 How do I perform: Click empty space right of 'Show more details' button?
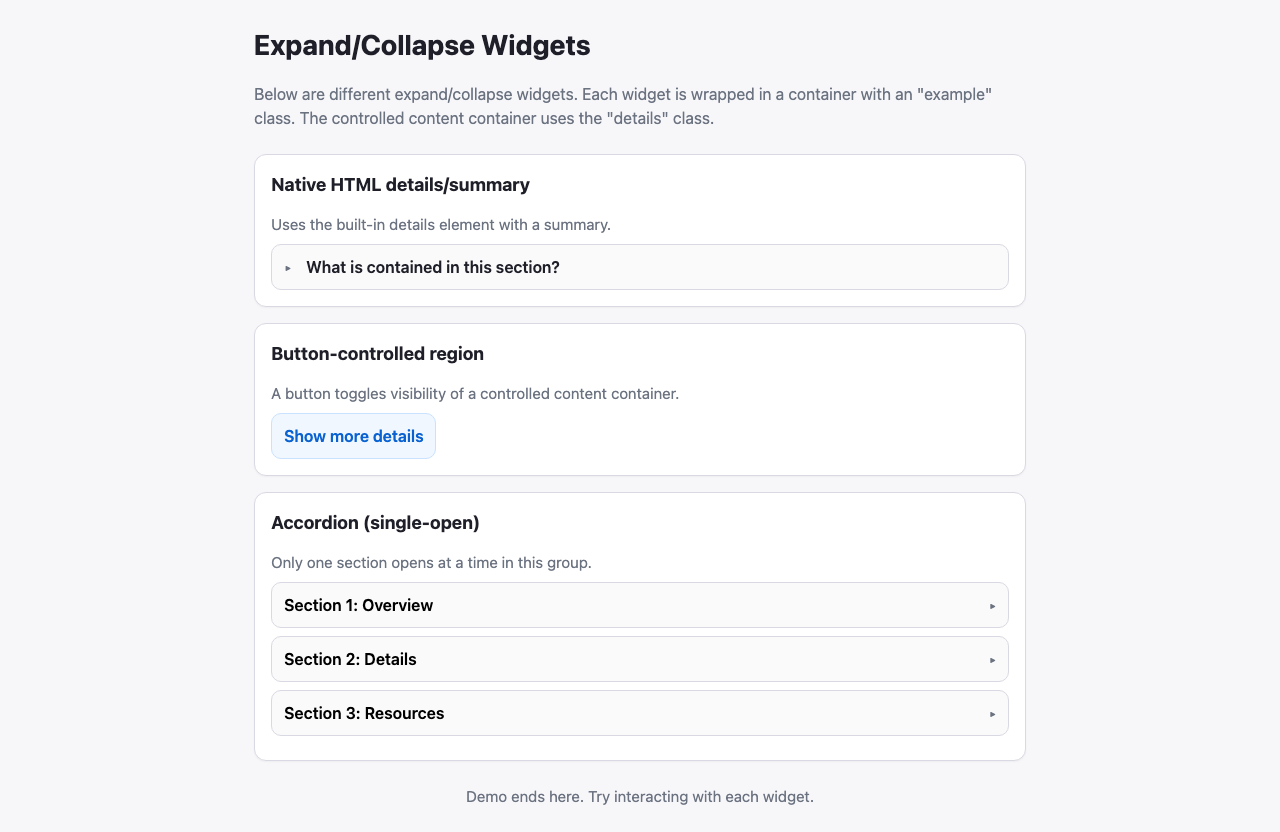point(720,436)
